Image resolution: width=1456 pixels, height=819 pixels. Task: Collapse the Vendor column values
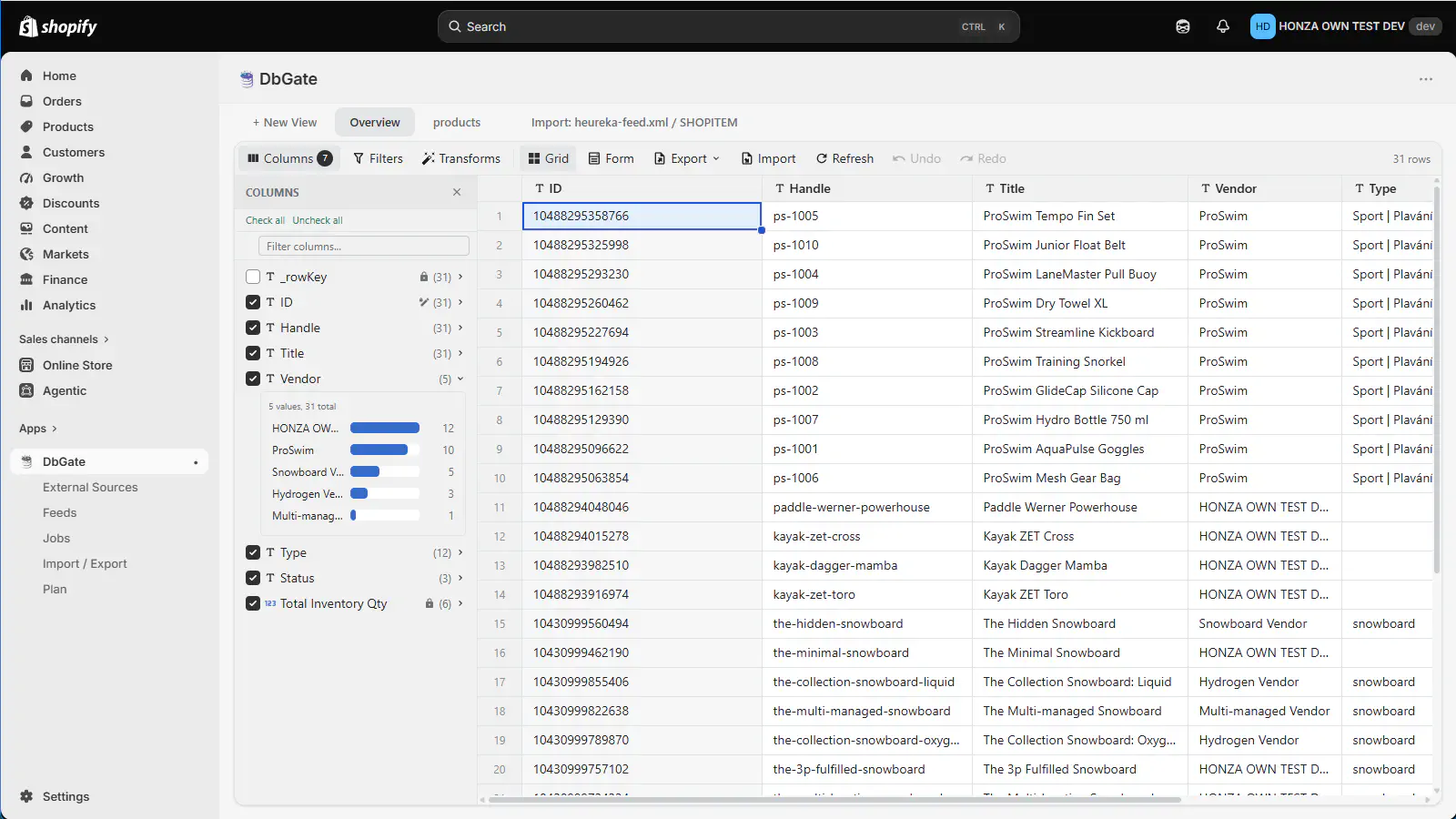tap(460, 379)
